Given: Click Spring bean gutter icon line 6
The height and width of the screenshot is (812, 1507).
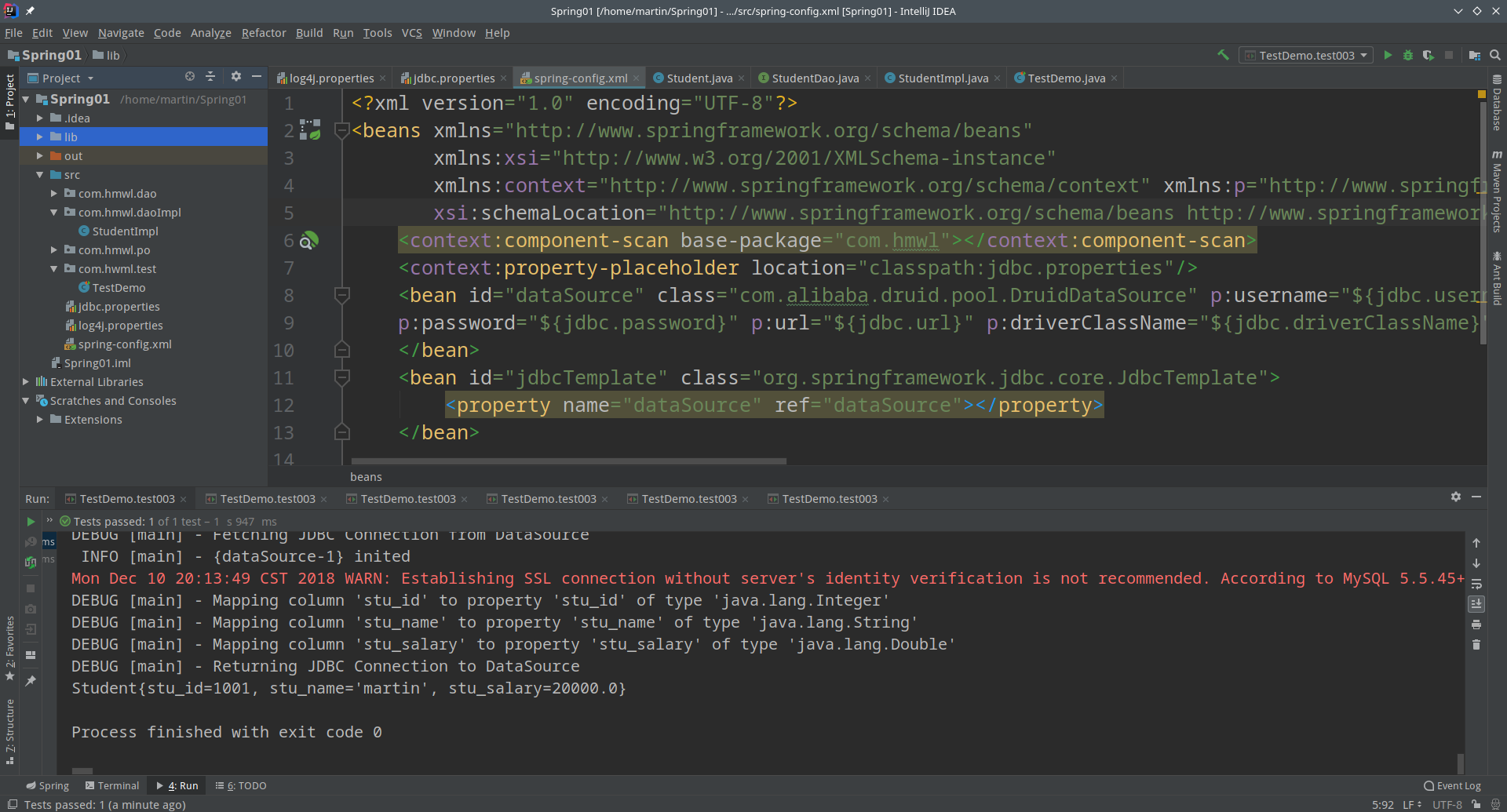Looking at the screenshot, I should point(309,241).
